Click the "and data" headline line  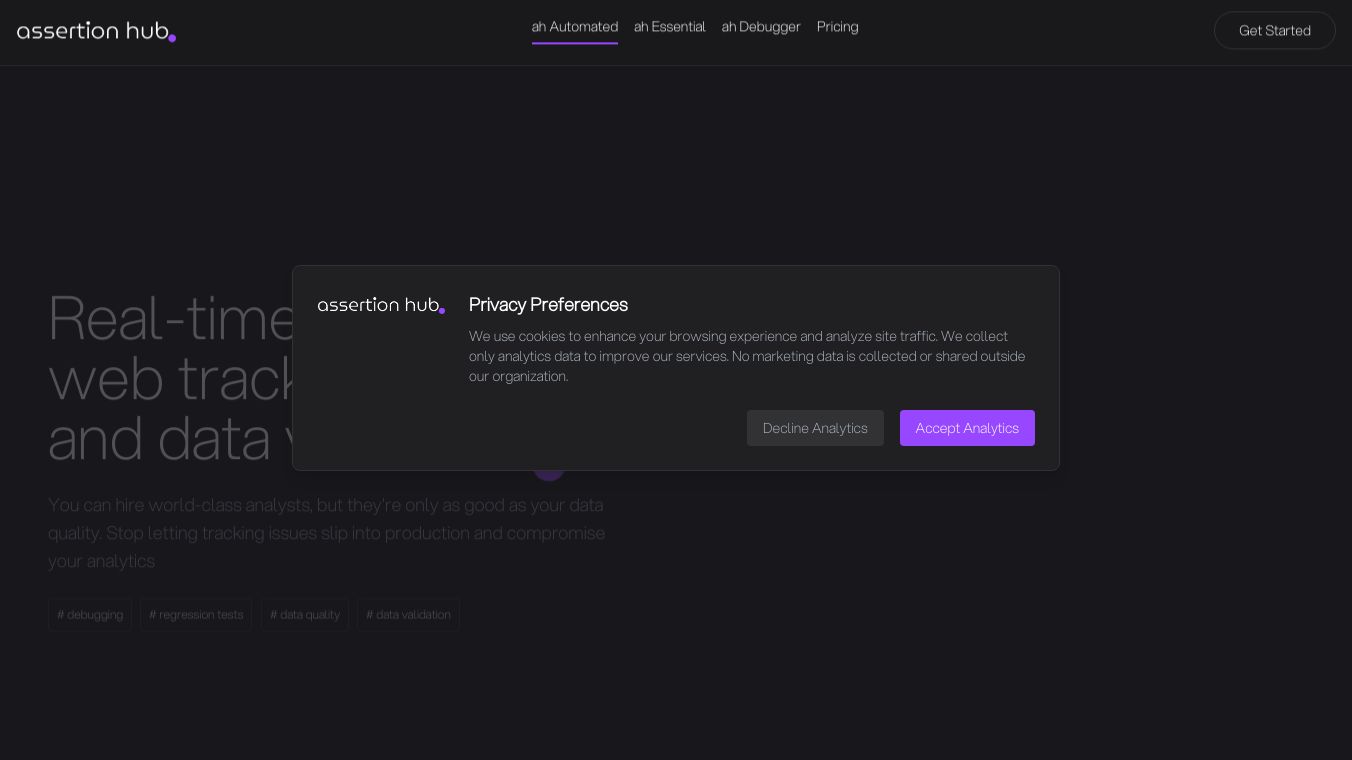click(160, 440)
